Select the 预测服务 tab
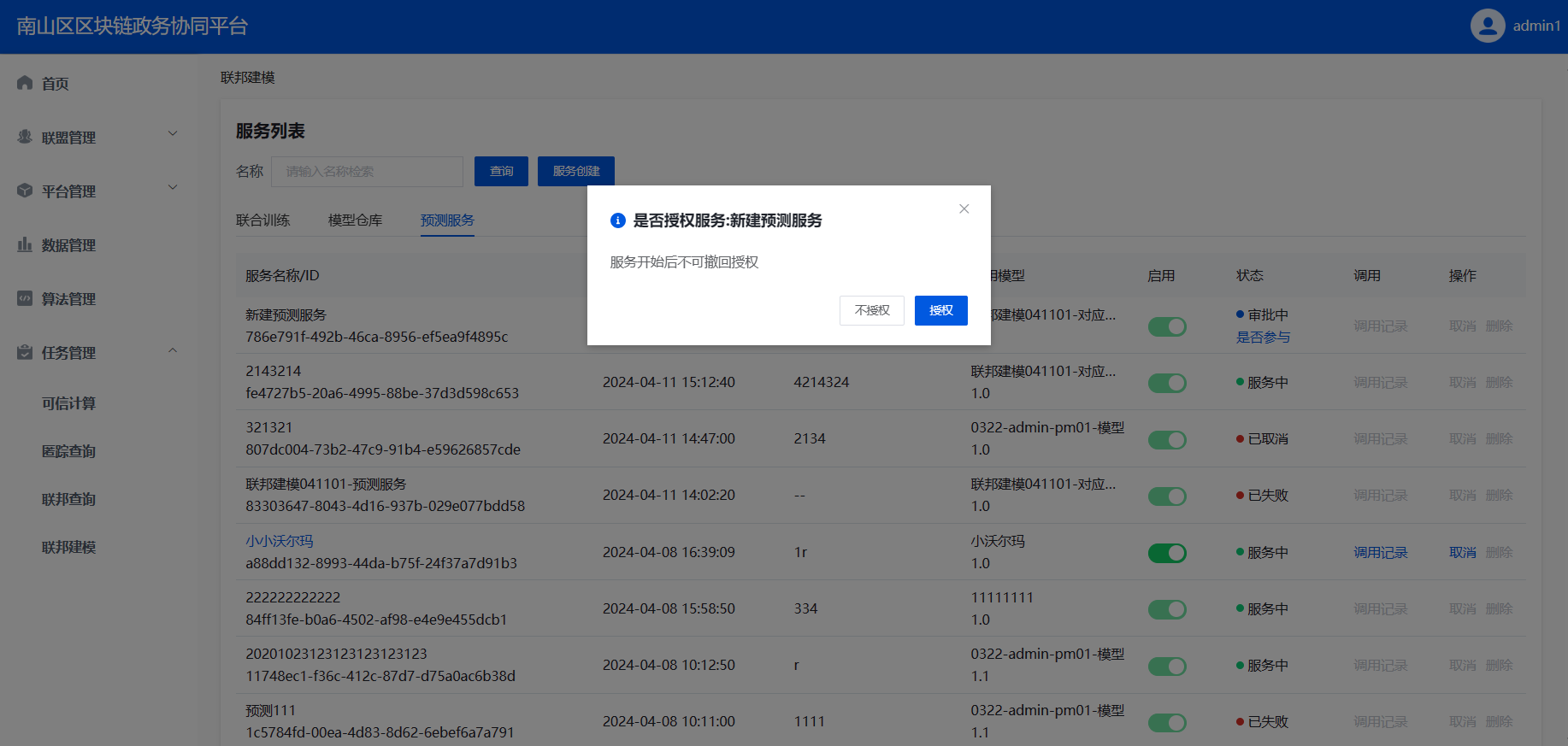 coord(447,220)
